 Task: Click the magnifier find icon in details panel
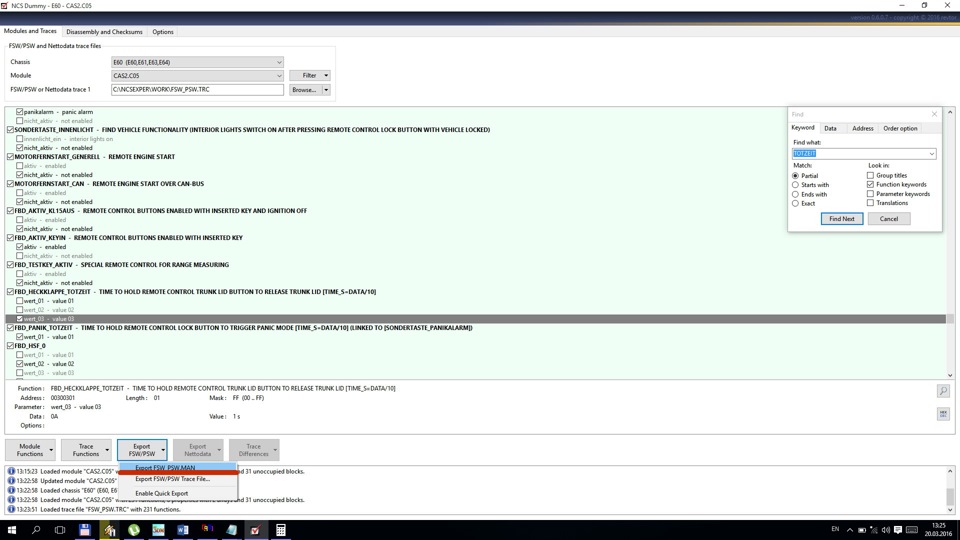(943, 391)
